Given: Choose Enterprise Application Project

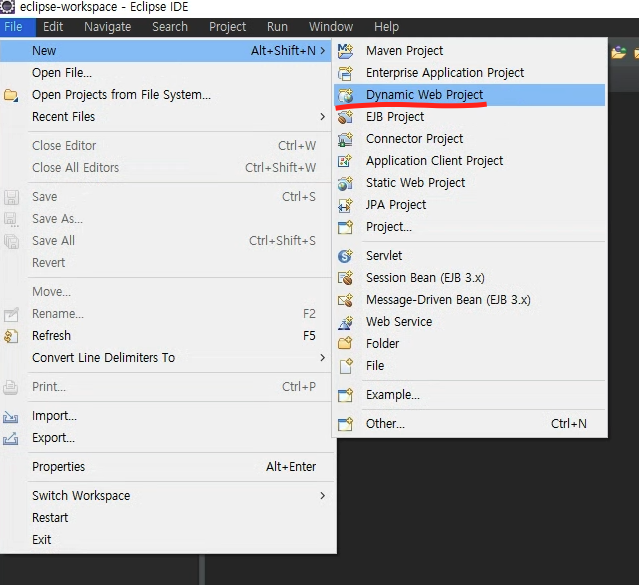Looking at the screenshot, I should click(x=469, y=73).
